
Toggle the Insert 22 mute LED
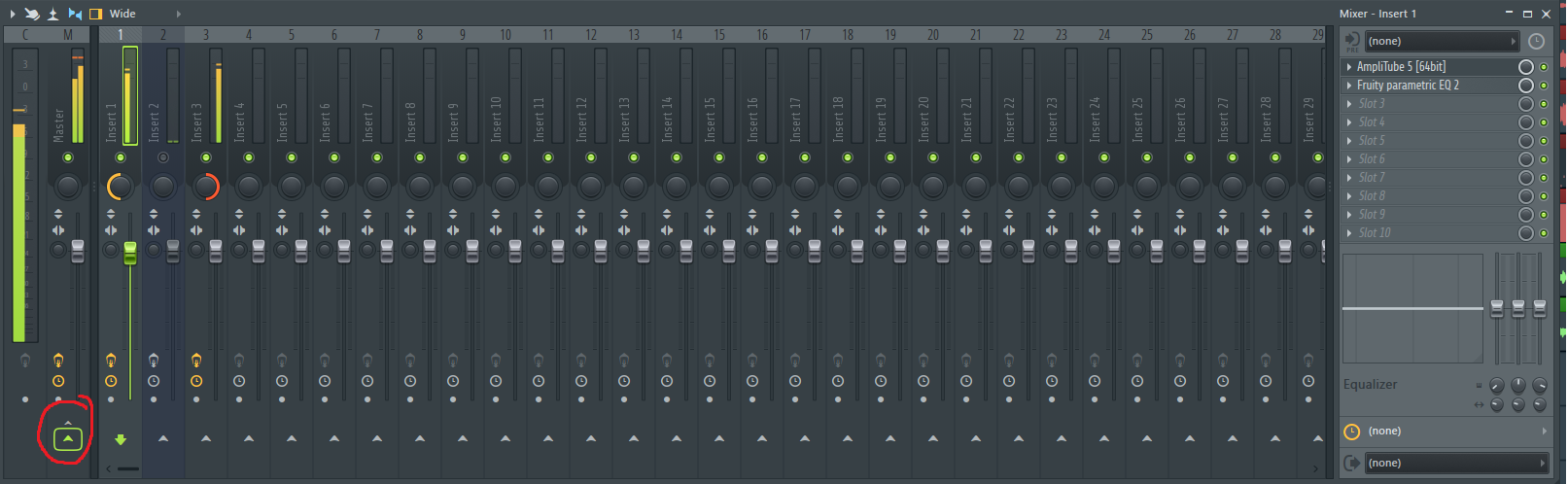pos(1019,157)
